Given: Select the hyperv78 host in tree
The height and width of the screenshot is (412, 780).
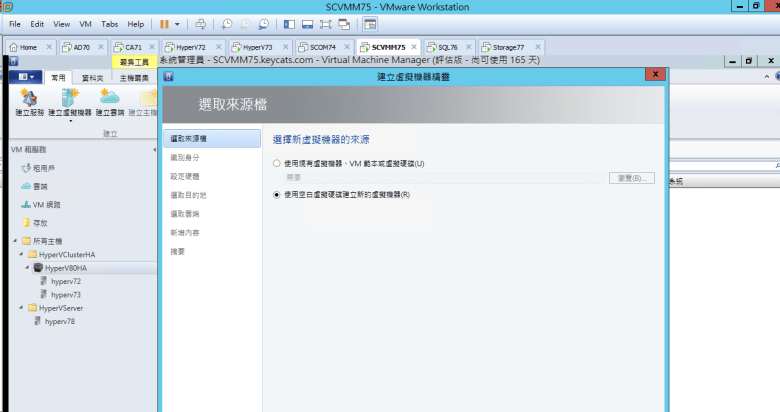Looking at the screenshot, I should [60, 322].
